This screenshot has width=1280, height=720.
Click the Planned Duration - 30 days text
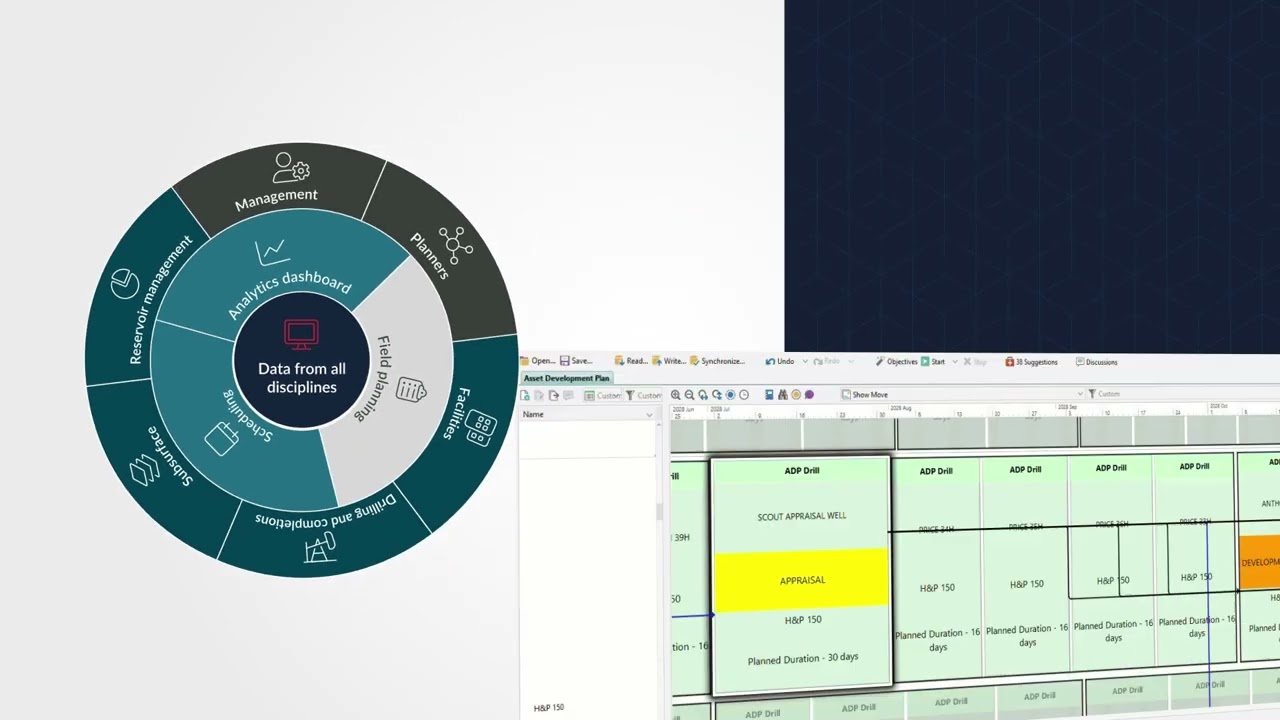(803, 658)
